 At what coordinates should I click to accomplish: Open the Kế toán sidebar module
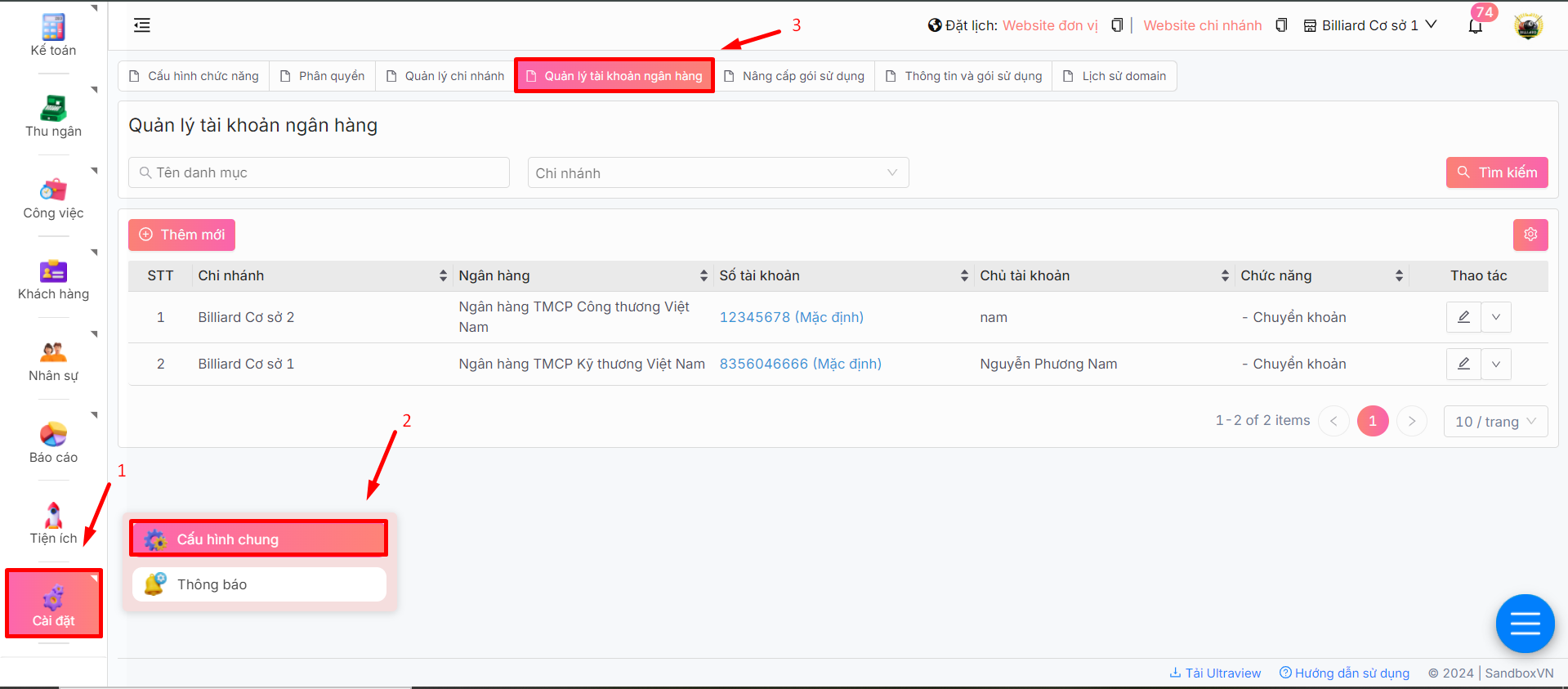tap(53, 36)
